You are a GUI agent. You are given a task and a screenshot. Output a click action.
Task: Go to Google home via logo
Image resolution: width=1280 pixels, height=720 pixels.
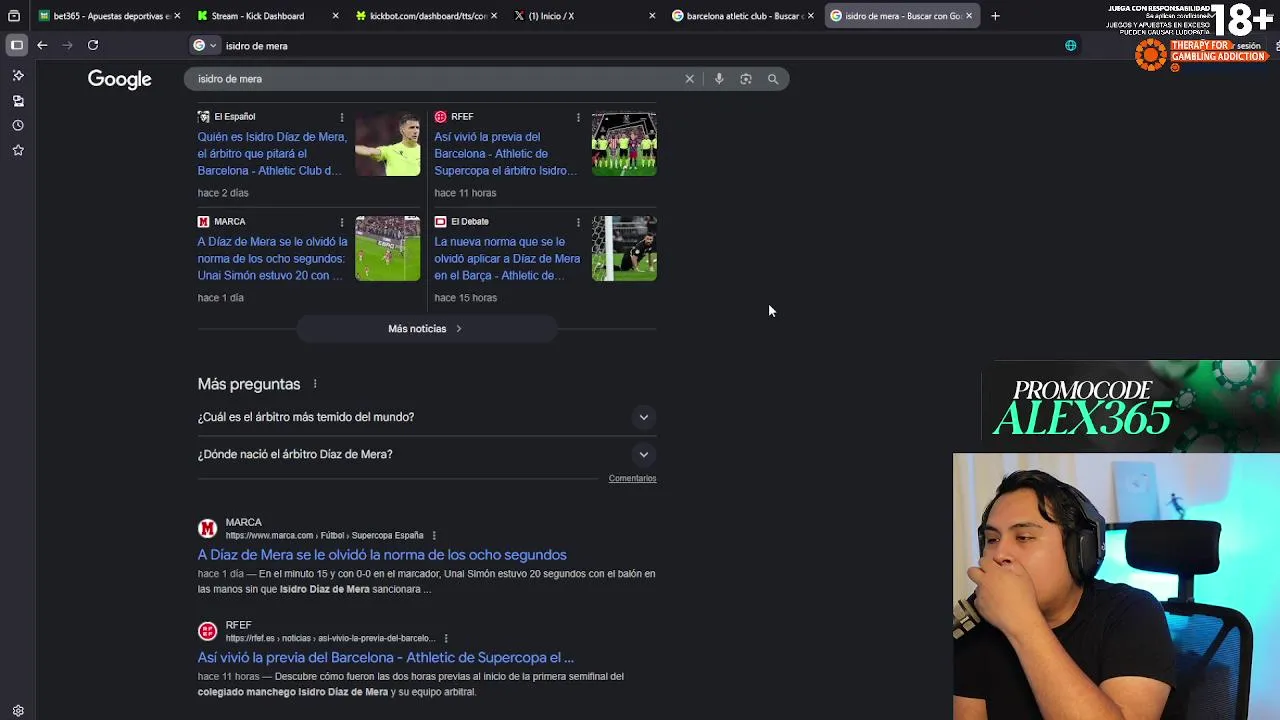point(119,79)
